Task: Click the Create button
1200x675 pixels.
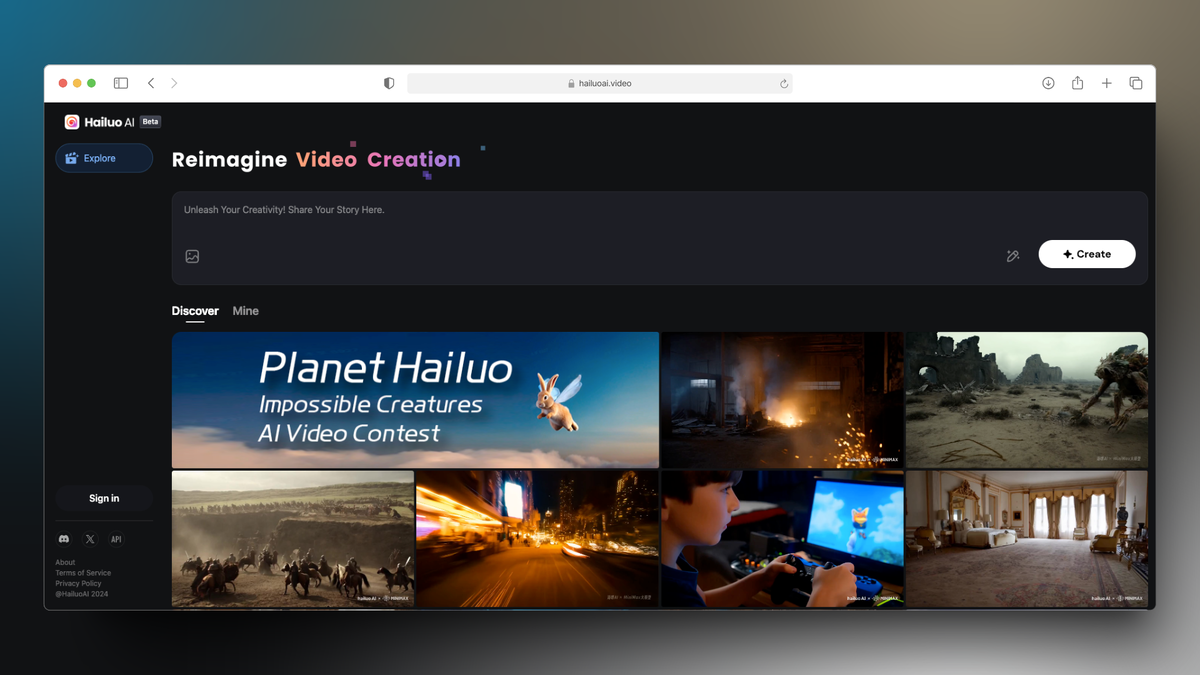Action: (1087, 254)
